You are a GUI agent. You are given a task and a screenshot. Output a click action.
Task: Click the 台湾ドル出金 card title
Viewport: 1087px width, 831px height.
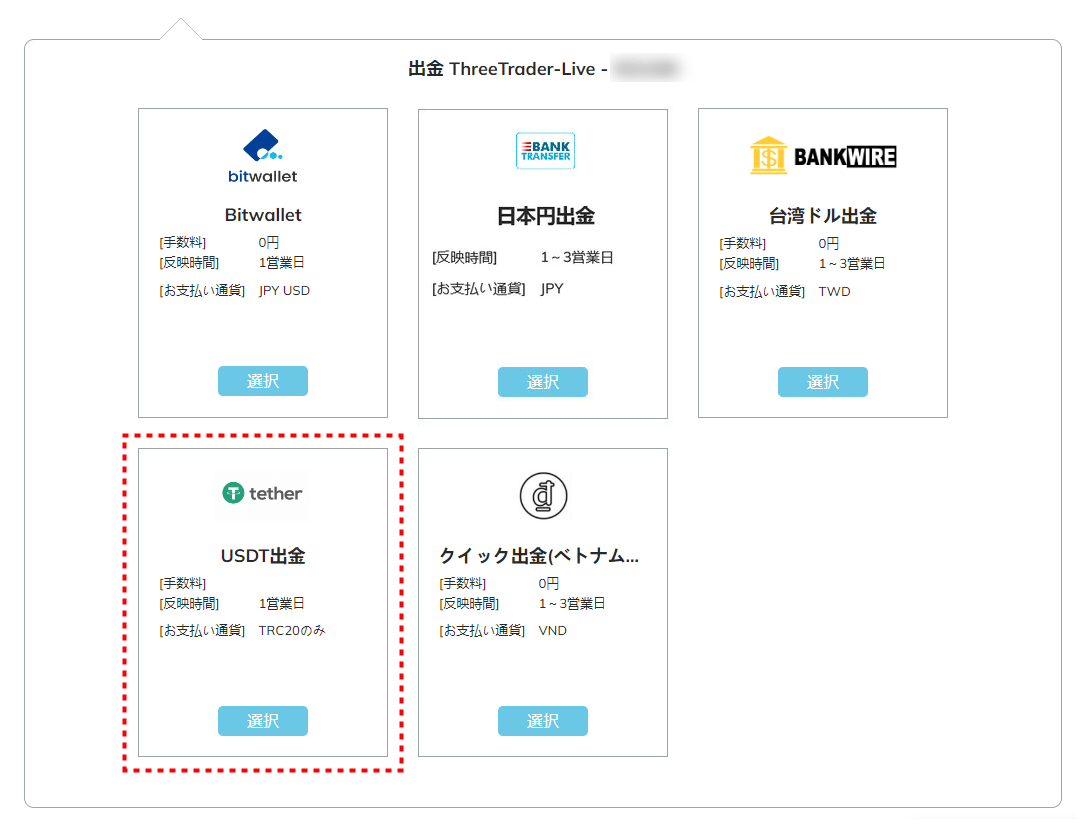(x=823, y=216)
